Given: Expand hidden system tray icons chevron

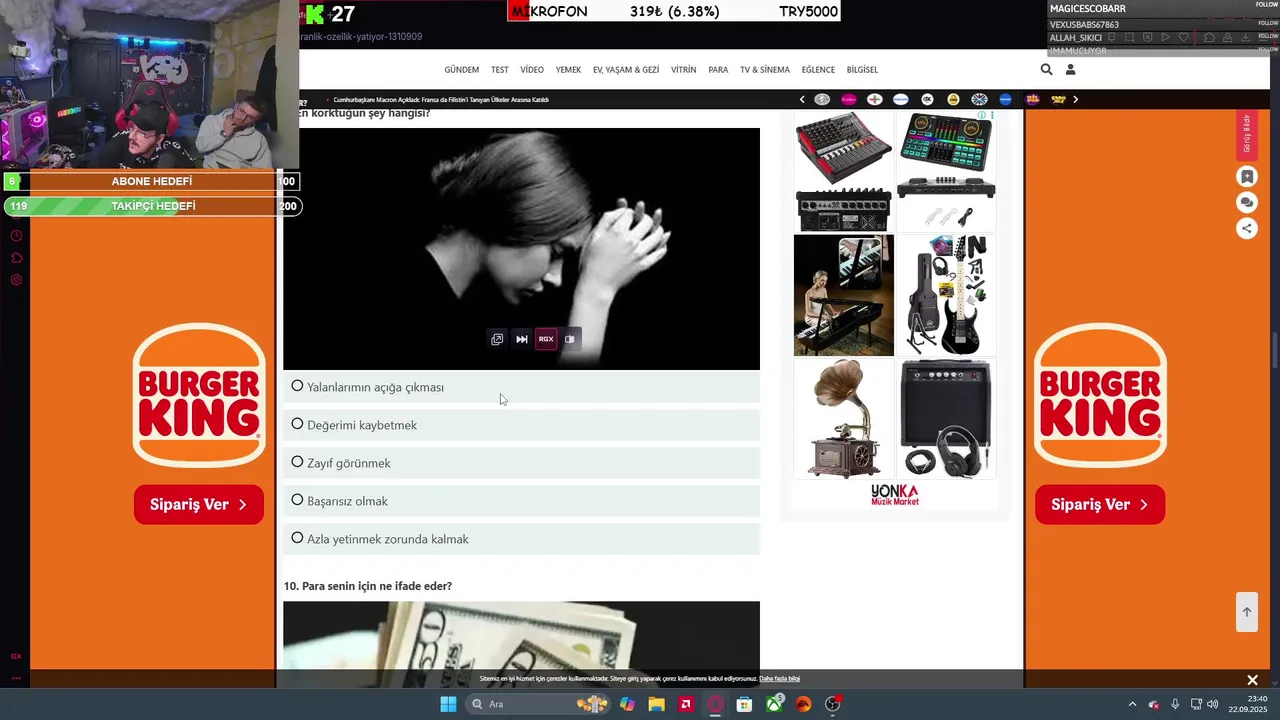Looking at the screenshot, I should click(1132, 704).
